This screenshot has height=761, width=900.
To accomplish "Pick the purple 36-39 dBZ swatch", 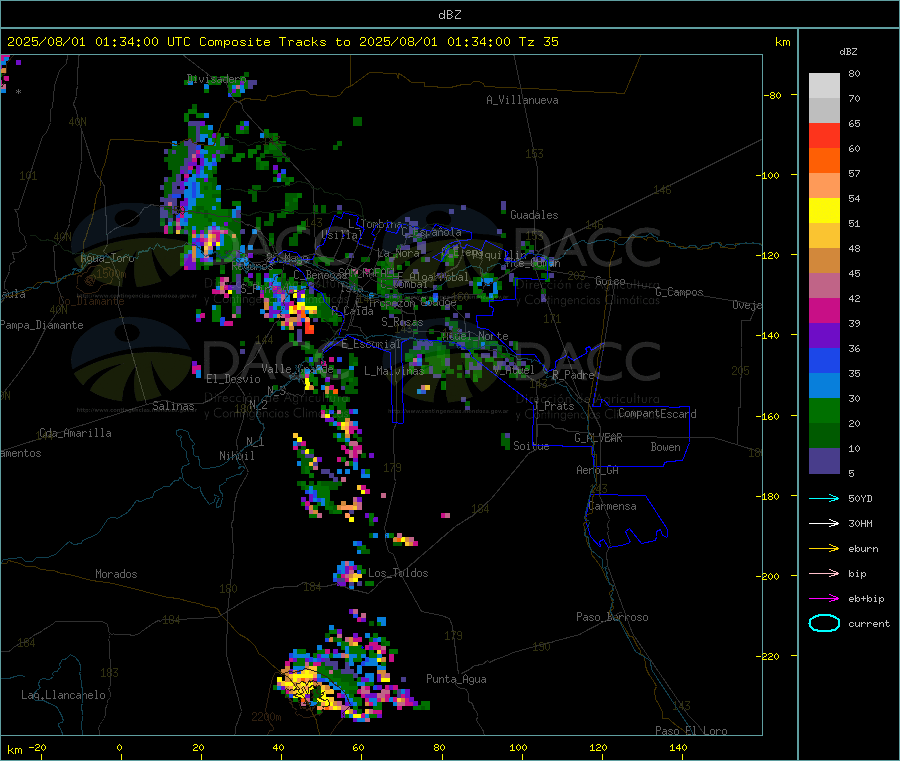I will coord(824,336).
